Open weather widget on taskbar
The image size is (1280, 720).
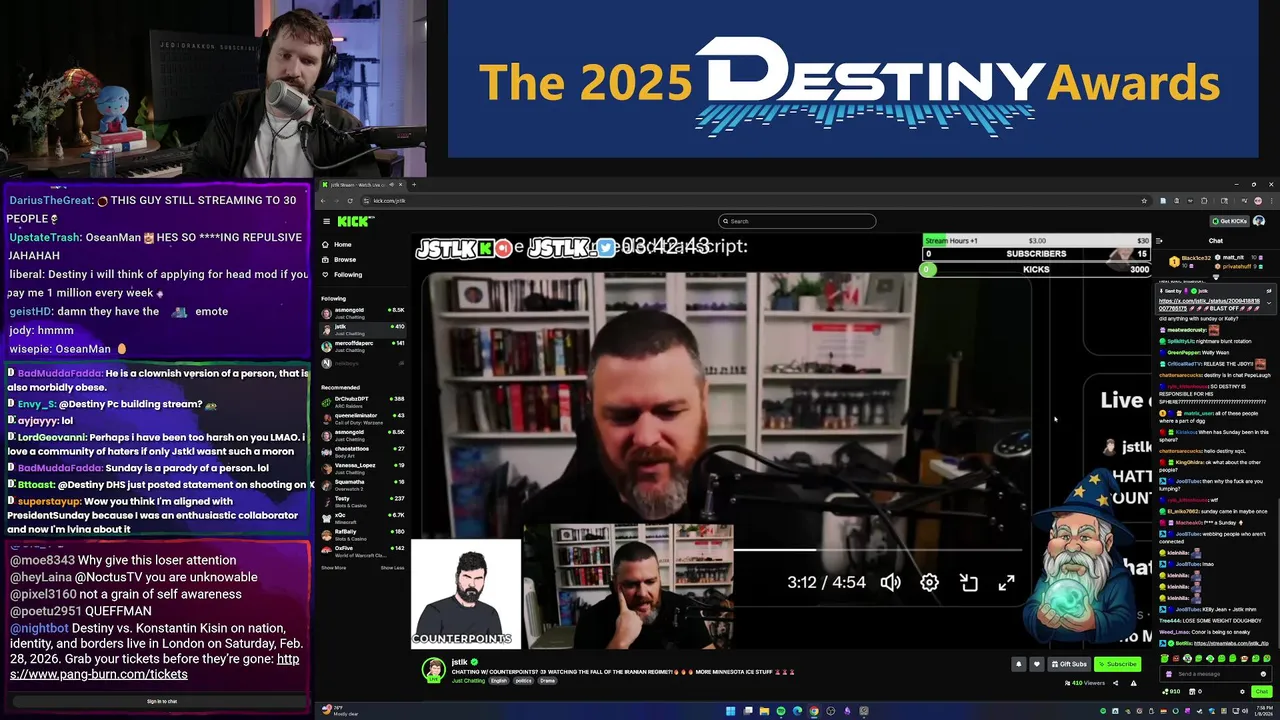(x=340, y=711)
